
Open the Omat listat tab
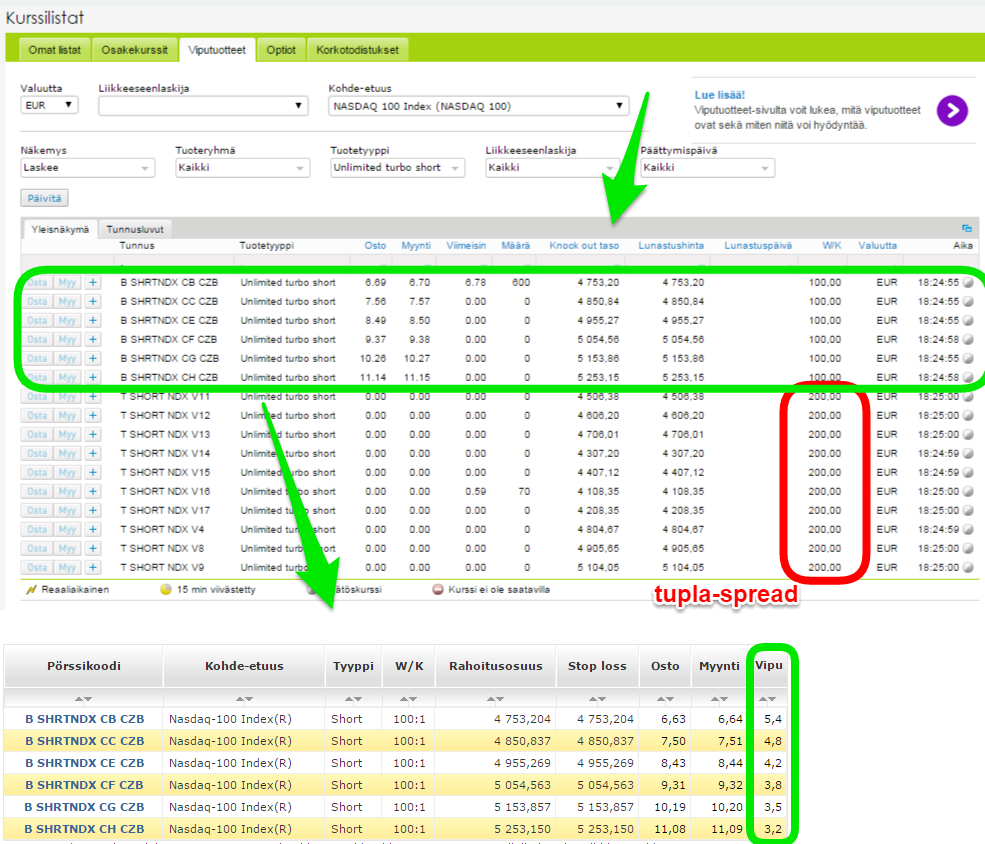tap(55, 50)
